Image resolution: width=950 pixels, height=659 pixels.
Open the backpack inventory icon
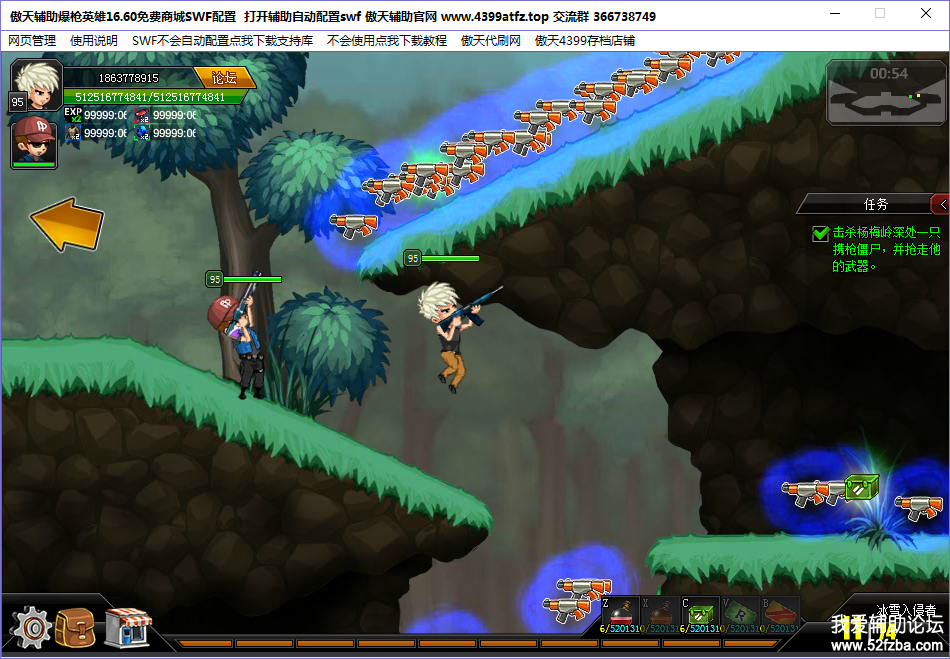[x=76, y=628]
